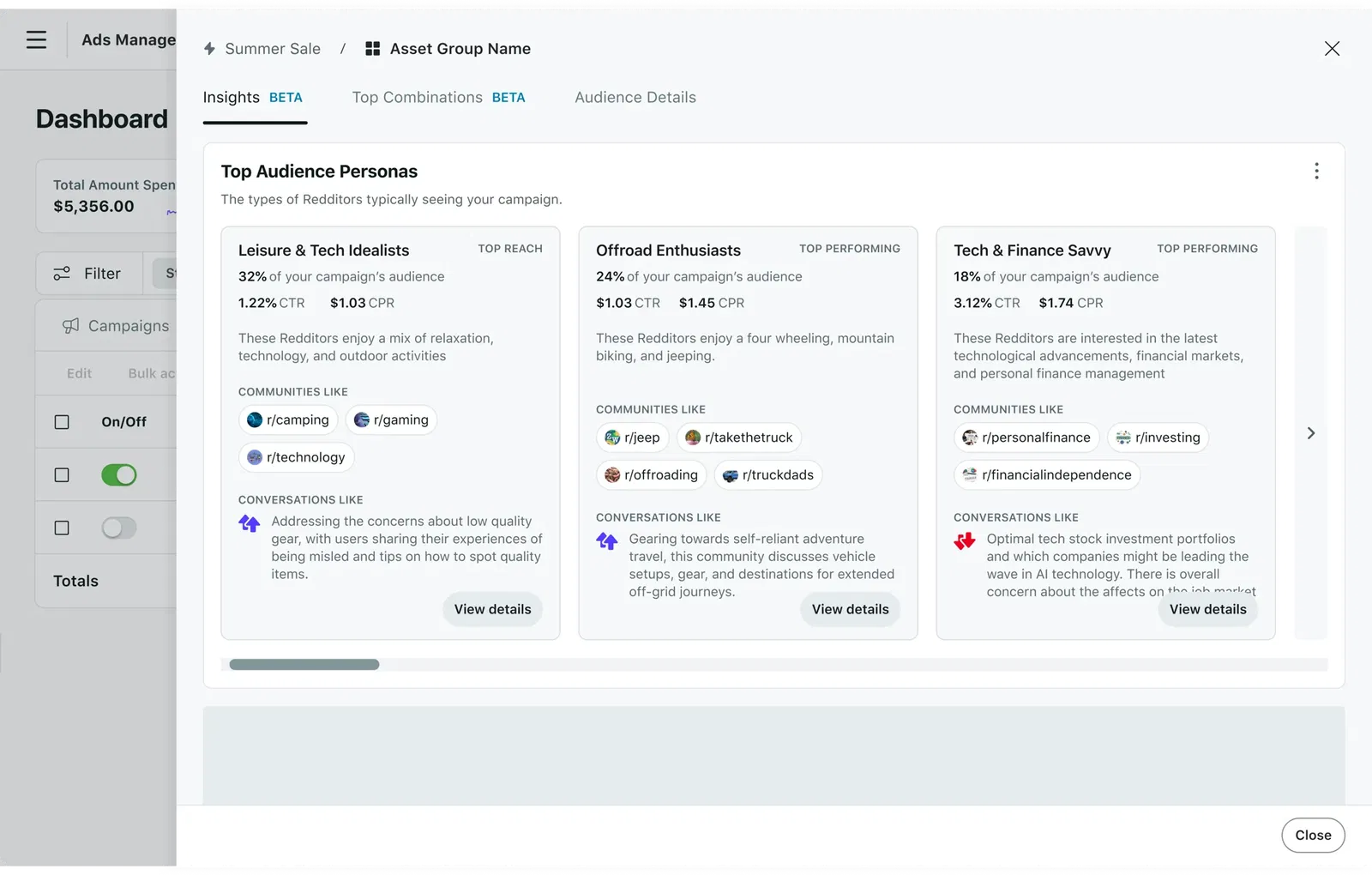Screen dimensions: 1372x875
Task: Open the hamburger navigation menu
Action: (x=35, y=39)
